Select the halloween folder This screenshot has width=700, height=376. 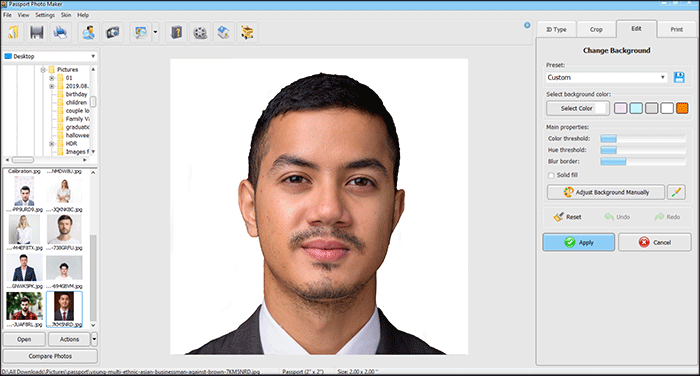(77, 135)
